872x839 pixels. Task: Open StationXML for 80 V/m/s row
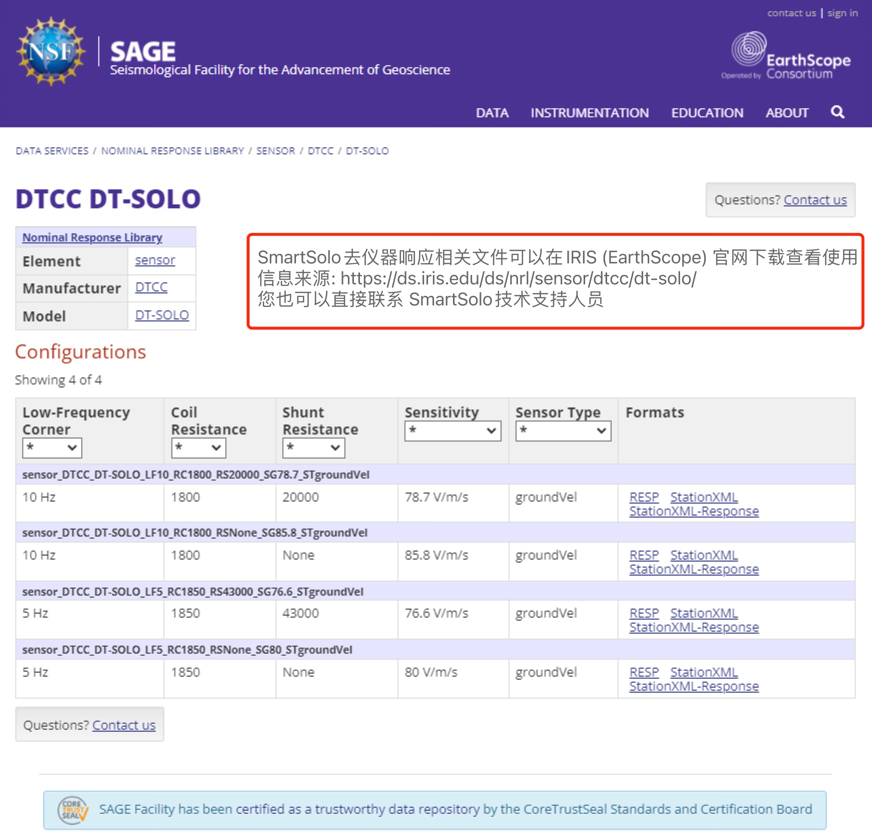[x=704, y=672]
